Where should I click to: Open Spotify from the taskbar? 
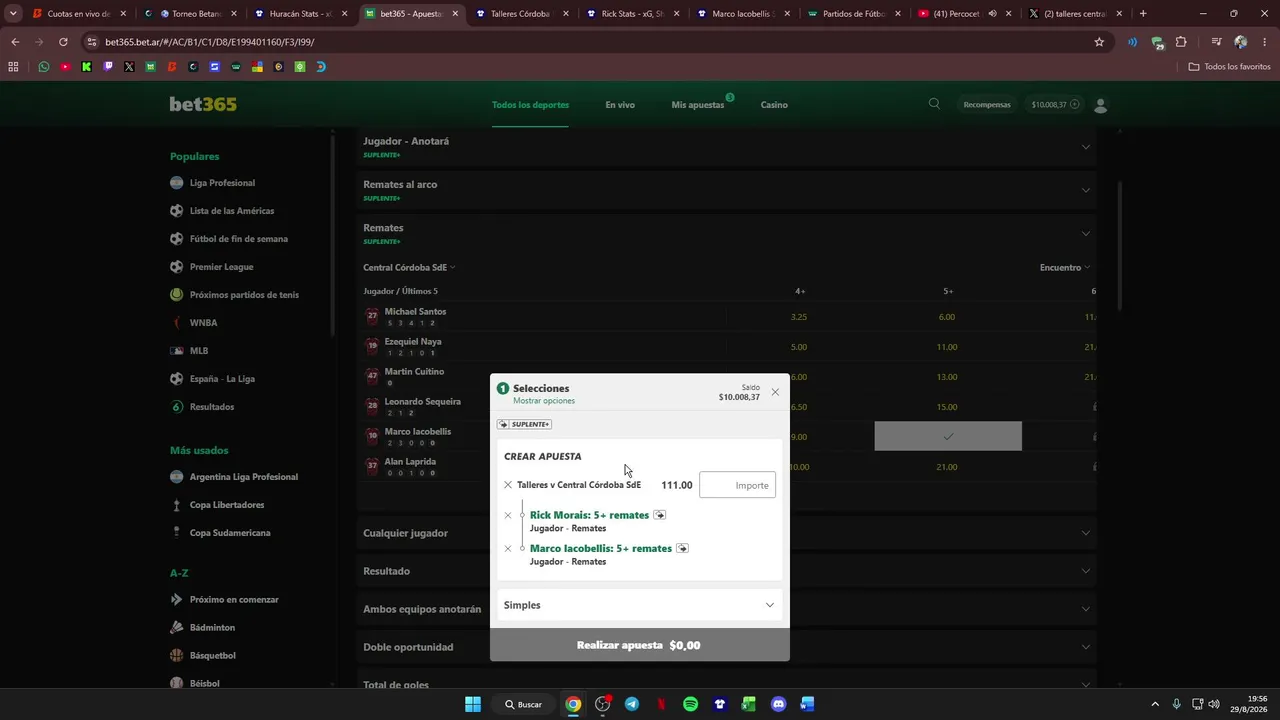(690, 704)
